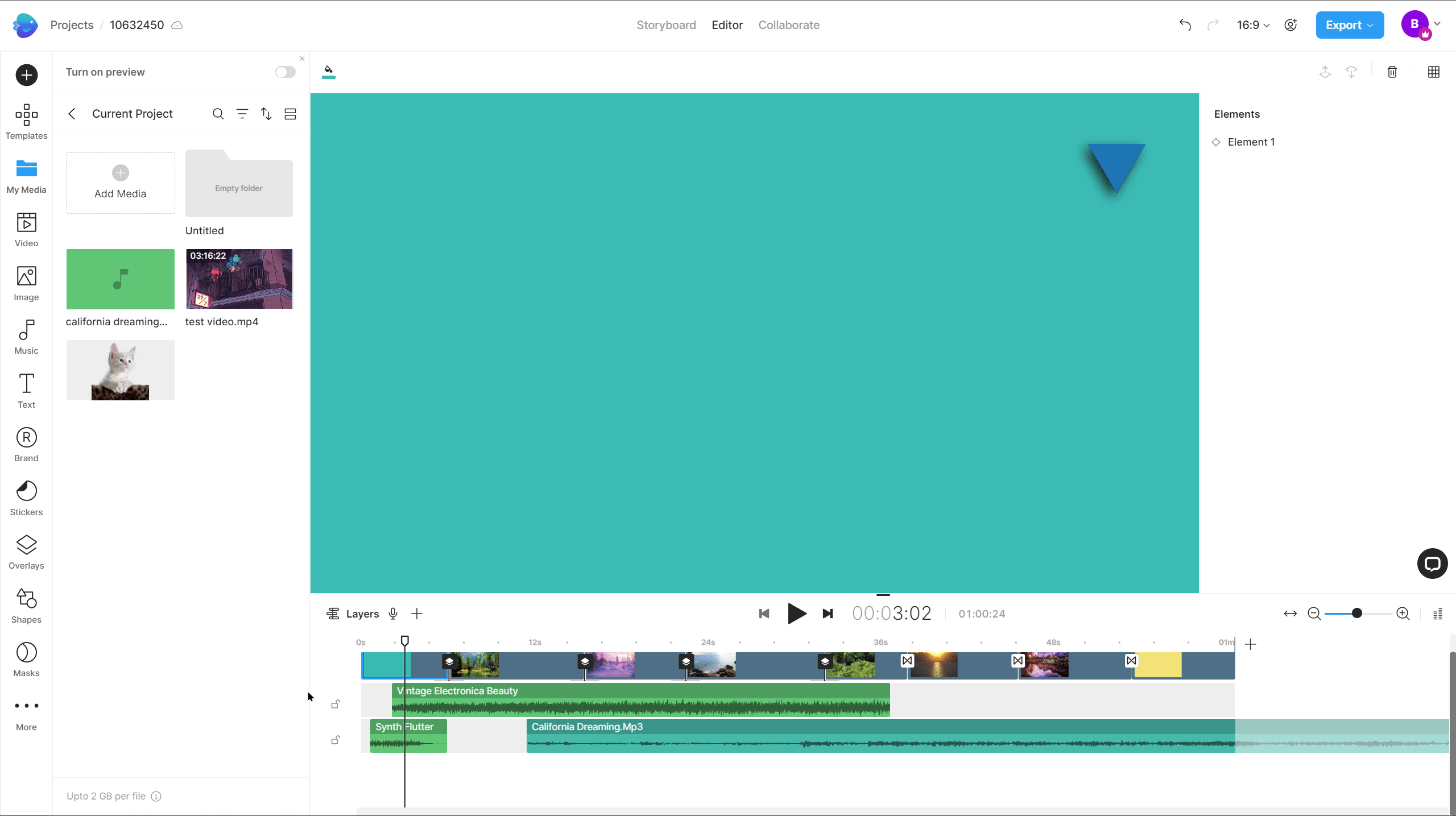Open the user account menu chevron

1437,24
